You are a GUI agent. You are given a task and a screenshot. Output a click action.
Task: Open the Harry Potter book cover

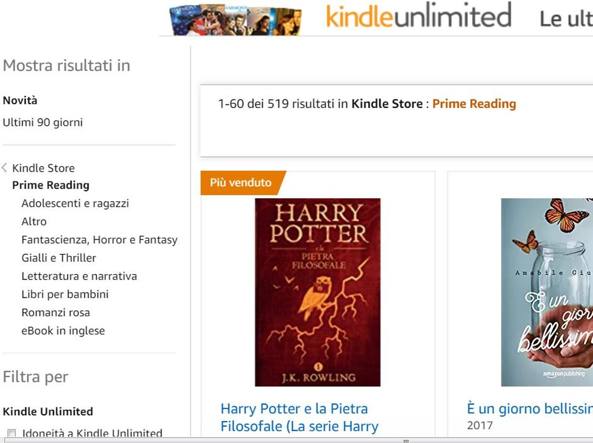[x=318, y=292]
